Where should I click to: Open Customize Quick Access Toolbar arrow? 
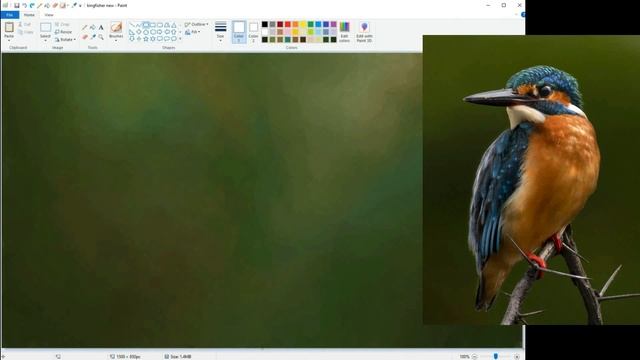click(80, 5)
